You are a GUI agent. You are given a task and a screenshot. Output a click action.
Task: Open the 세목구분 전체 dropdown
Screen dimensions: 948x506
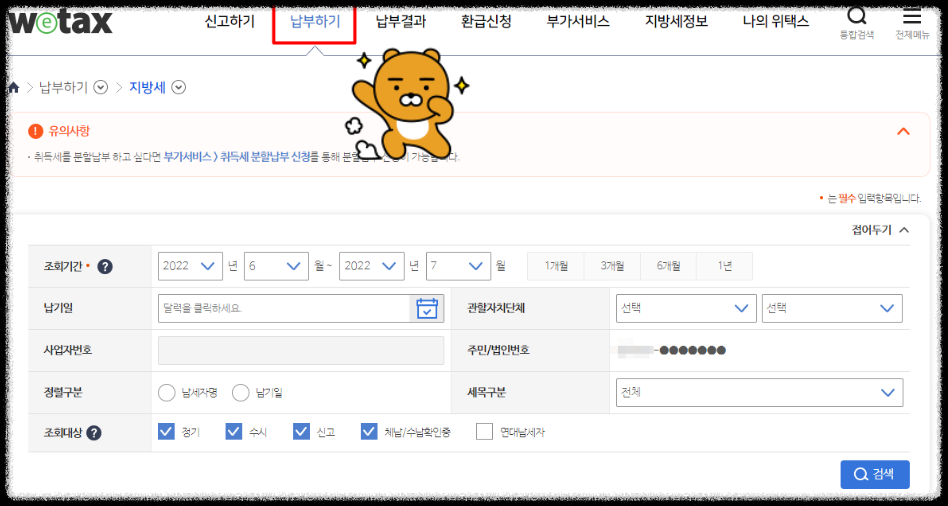click(759, 392)
